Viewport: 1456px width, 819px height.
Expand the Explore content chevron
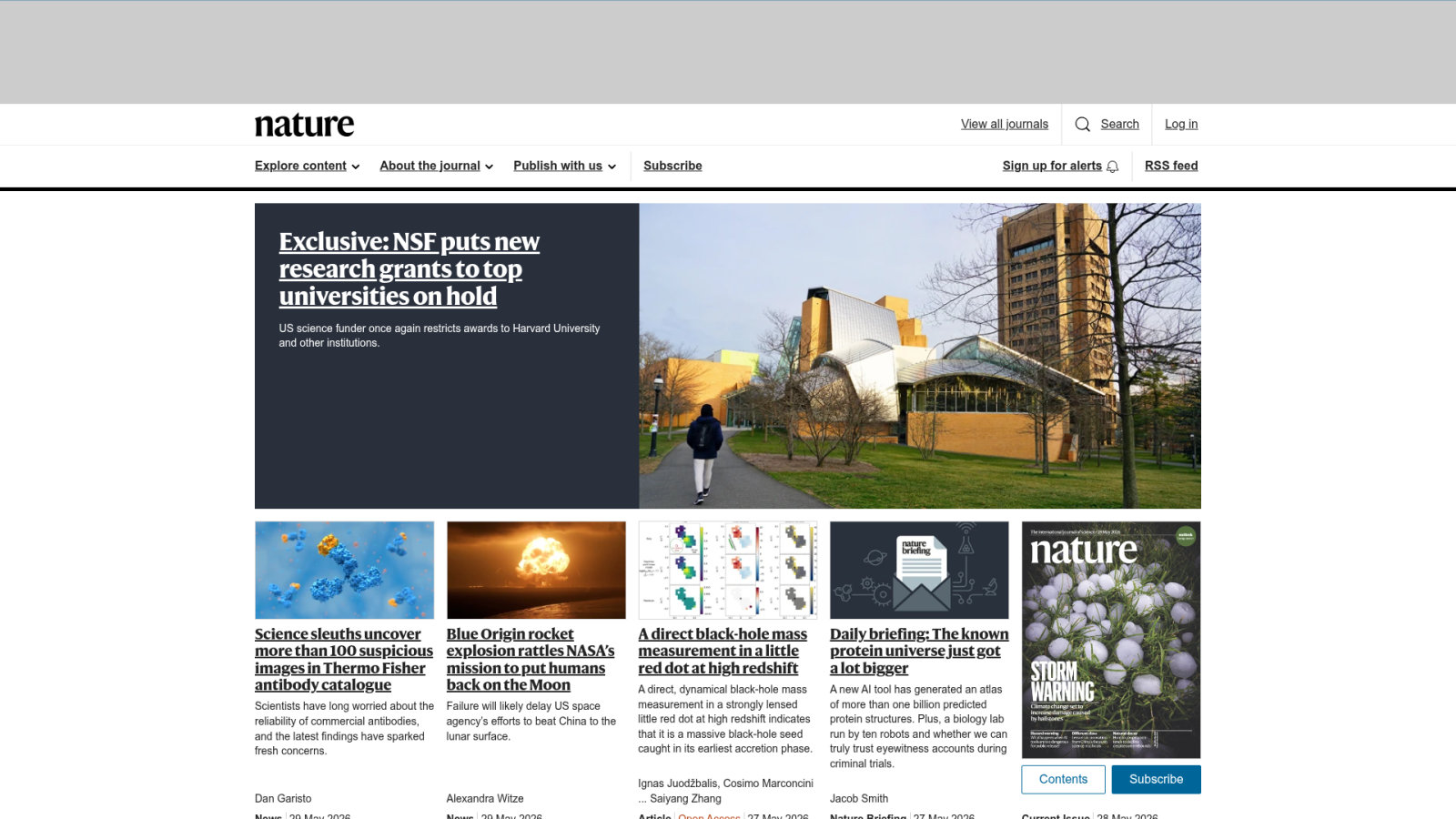click(356, 167)
